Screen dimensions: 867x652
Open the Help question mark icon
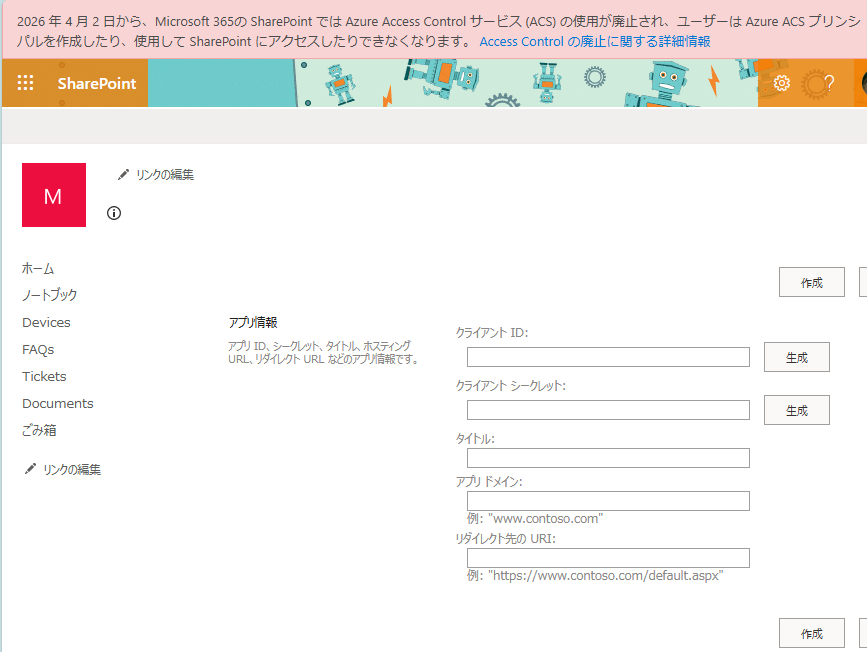click(827, 84)
